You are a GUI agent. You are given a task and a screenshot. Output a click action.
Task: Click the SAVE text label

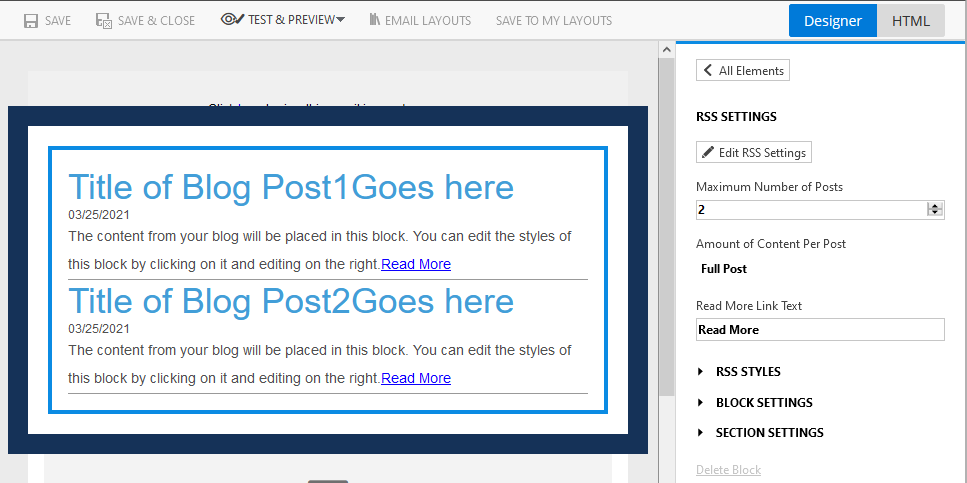(x=58, y=21)
